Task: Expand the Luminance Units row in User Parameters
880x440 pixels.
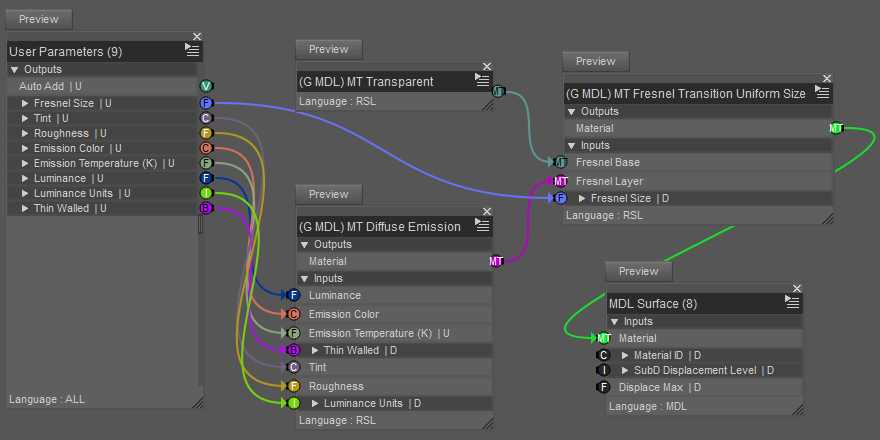Action: pyautogui.click(x=25, y=193)
